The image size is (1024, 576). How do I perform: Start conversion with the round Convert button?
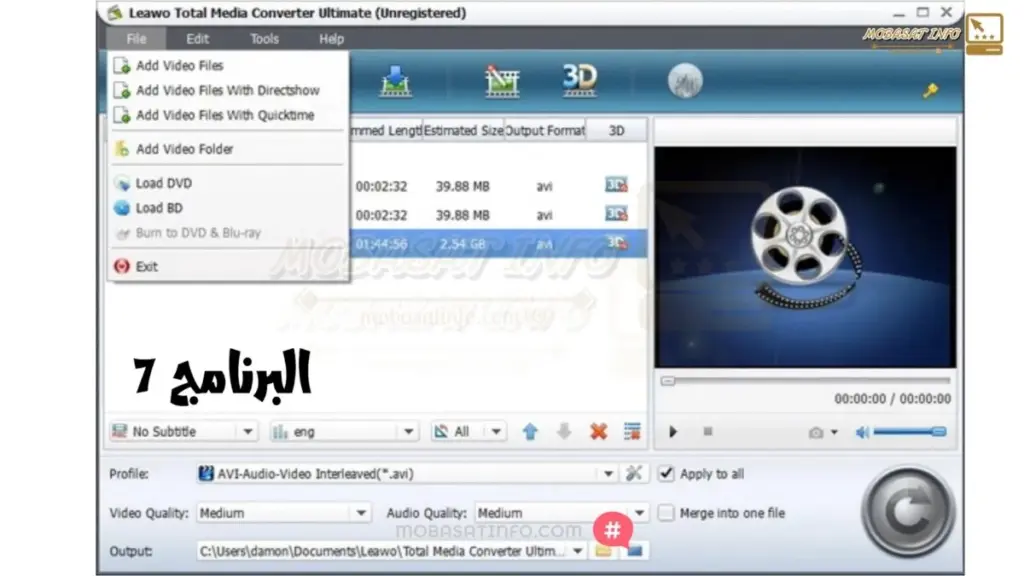tap(908, 511)
